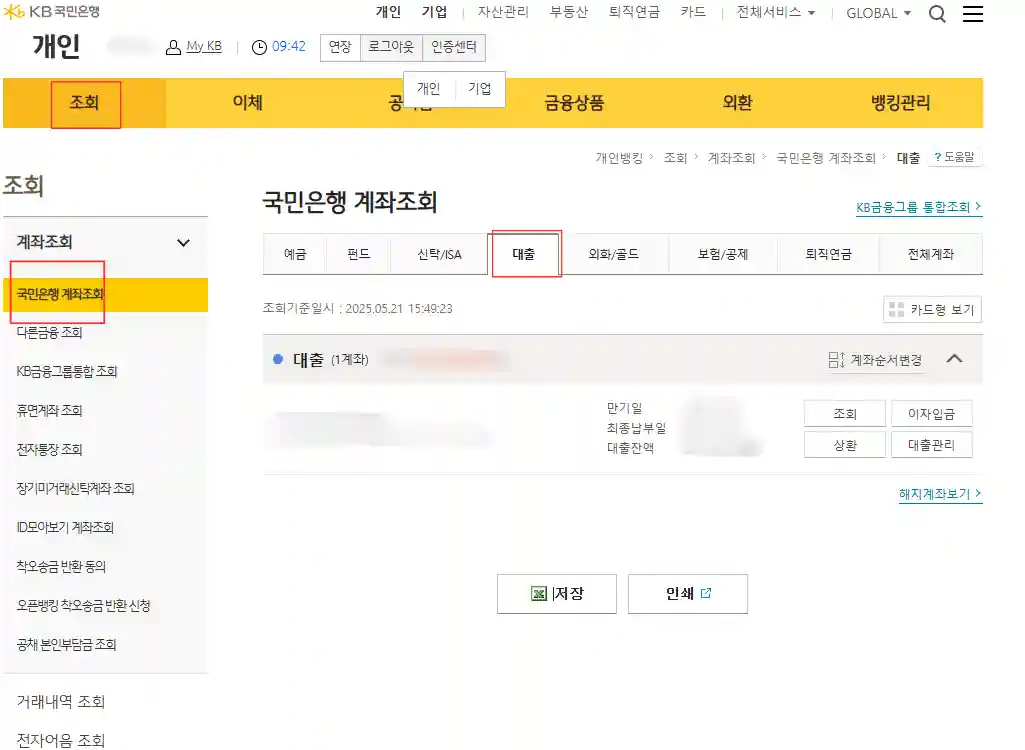The height and width of the screenshot is (750, 1025).
Task: Click the 계좌순서변경 button
Action: tap(875, 360)
